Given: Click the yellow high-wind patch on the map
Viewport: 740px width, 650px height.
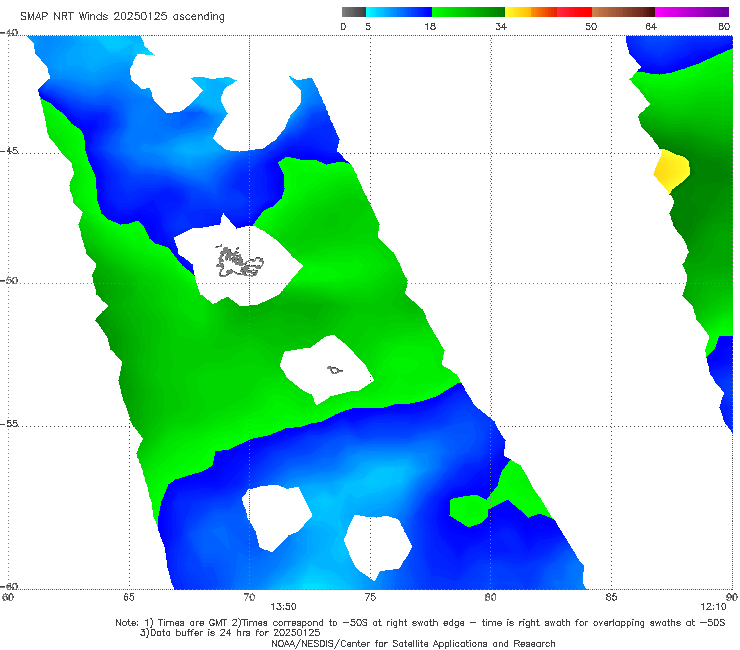Looking at the screenshot, I should coord(672,170).
